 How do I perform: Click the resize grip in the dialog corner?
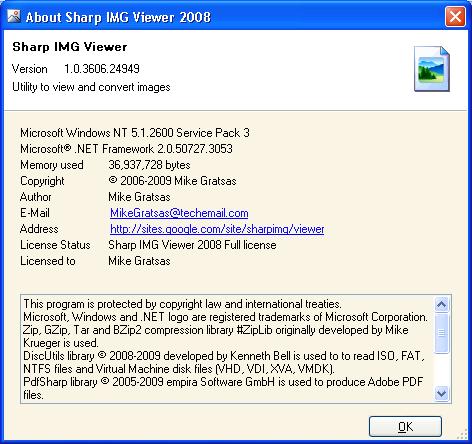tap(463, 435)
